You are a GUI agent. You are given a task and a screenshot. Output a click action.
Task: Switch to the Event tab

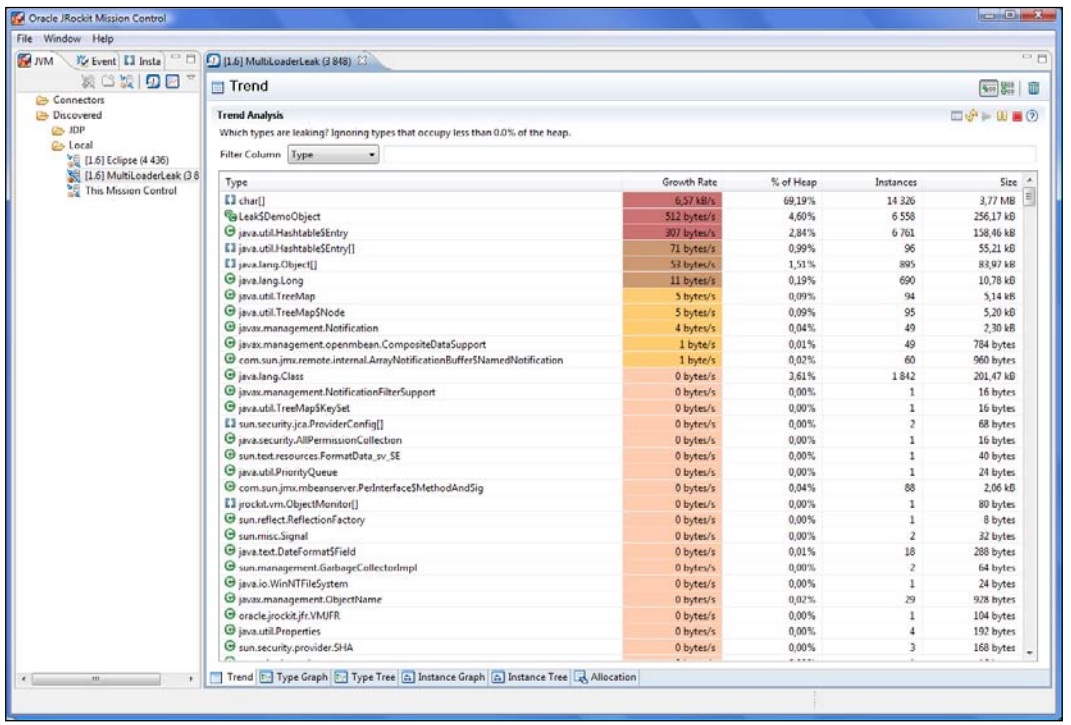(96, 61)
